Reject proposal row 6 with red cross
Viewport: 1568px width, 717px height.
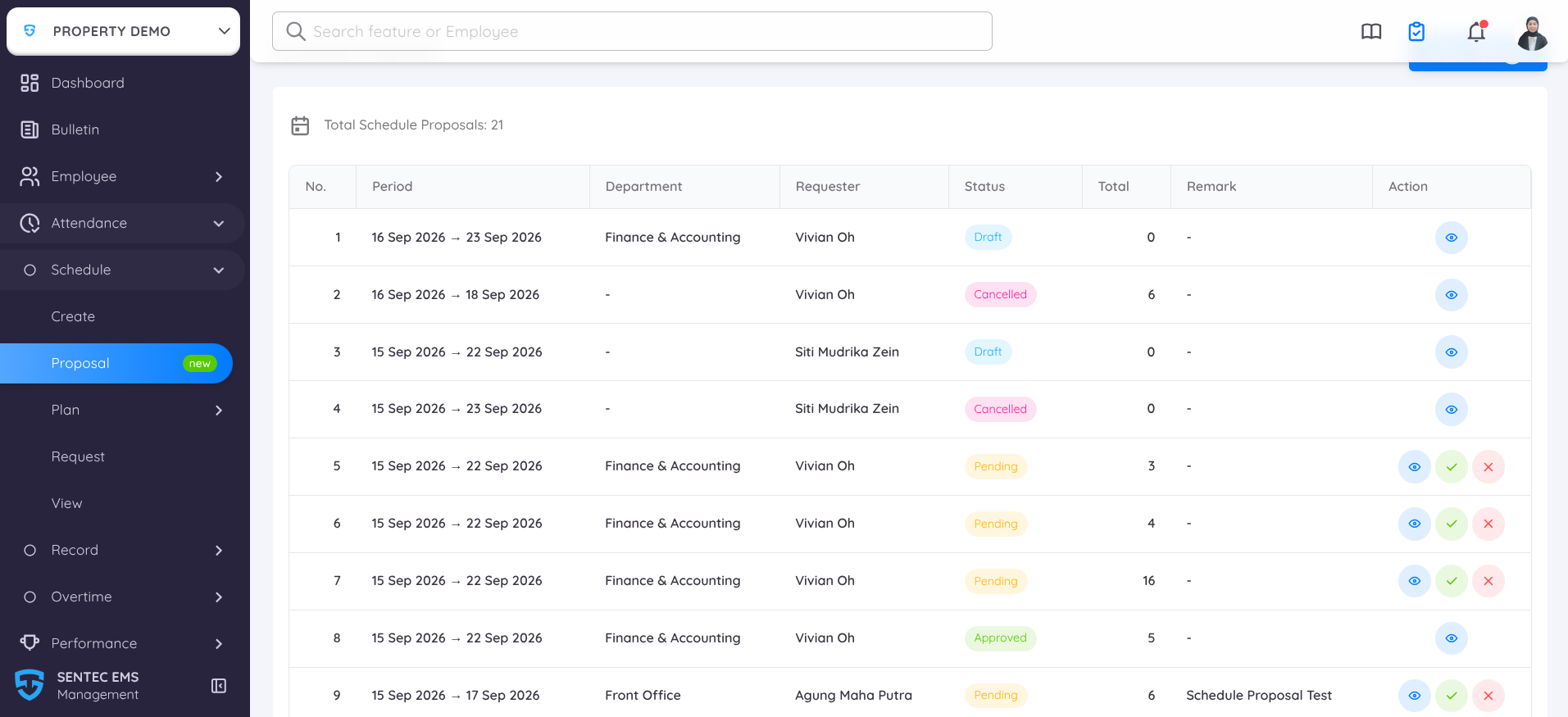[x=1488, y=524]
